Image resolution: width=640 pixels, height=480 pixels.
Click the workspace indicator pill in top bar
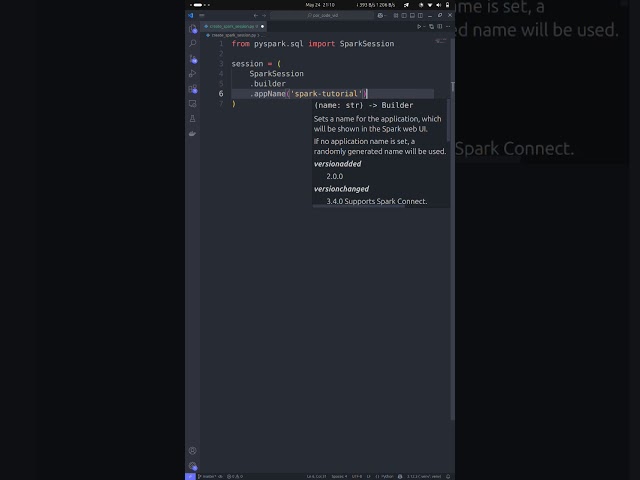pyautogui.click(x=198, y=5)
